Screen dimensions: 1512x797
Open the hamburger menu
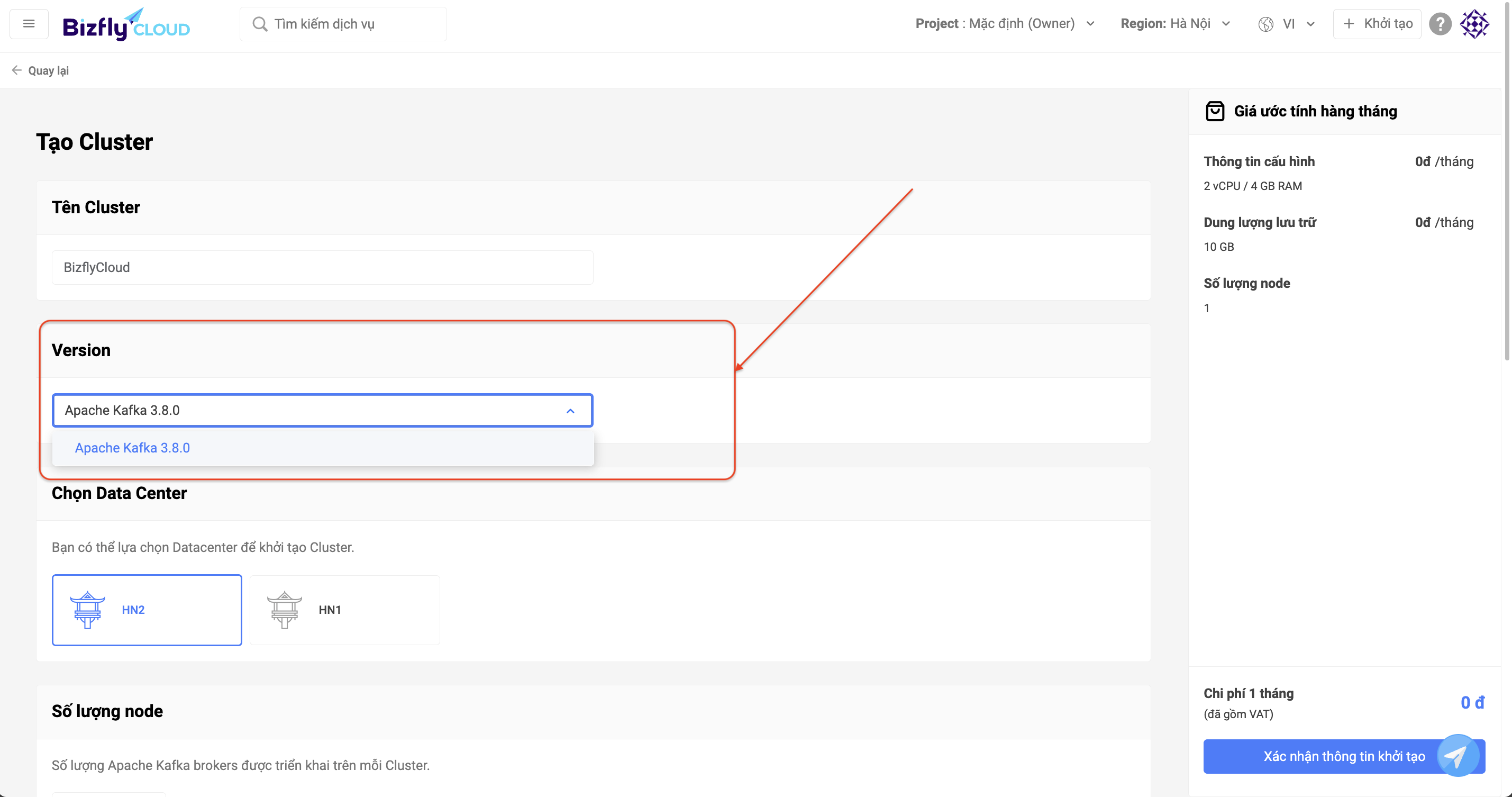tap(29, 23)
